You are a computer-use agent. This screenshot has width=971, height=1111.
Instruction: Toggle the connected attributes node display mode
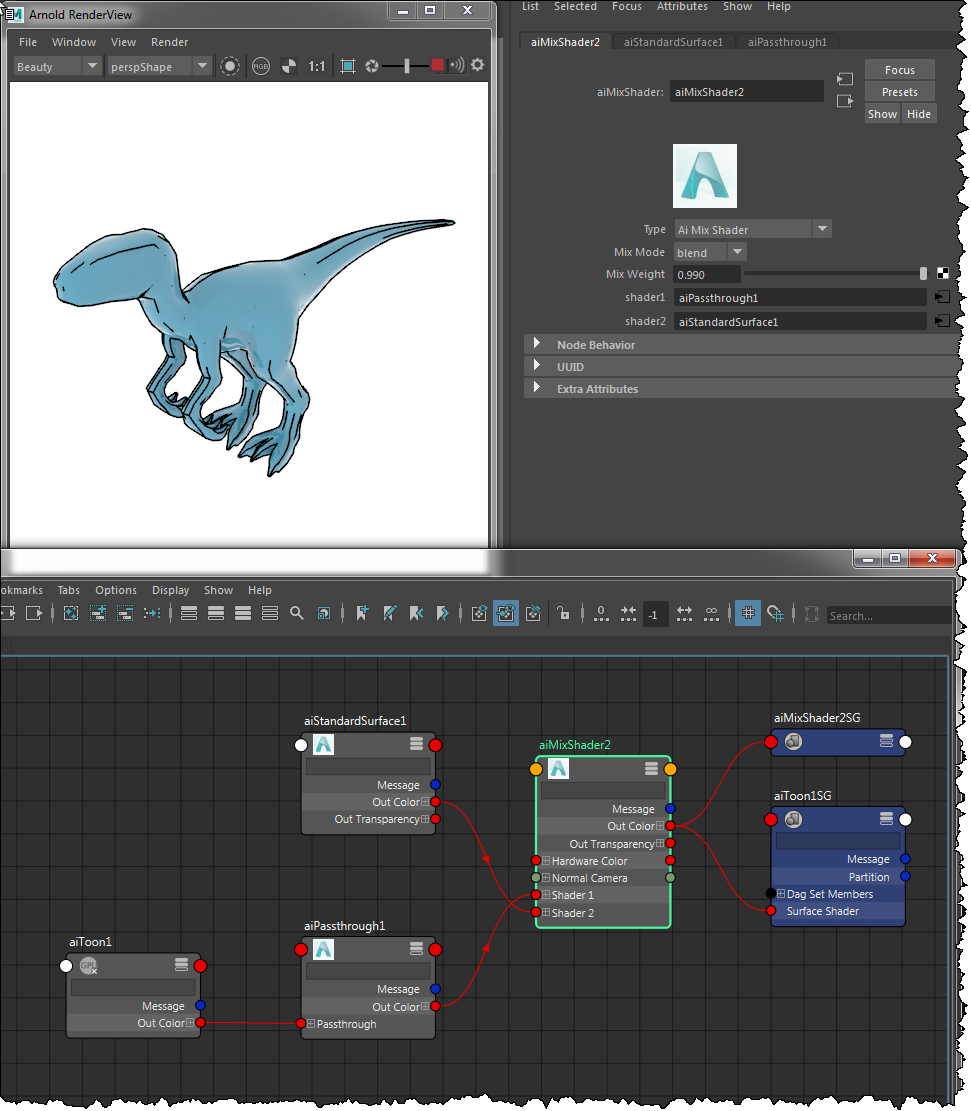[x=506, y=613]
